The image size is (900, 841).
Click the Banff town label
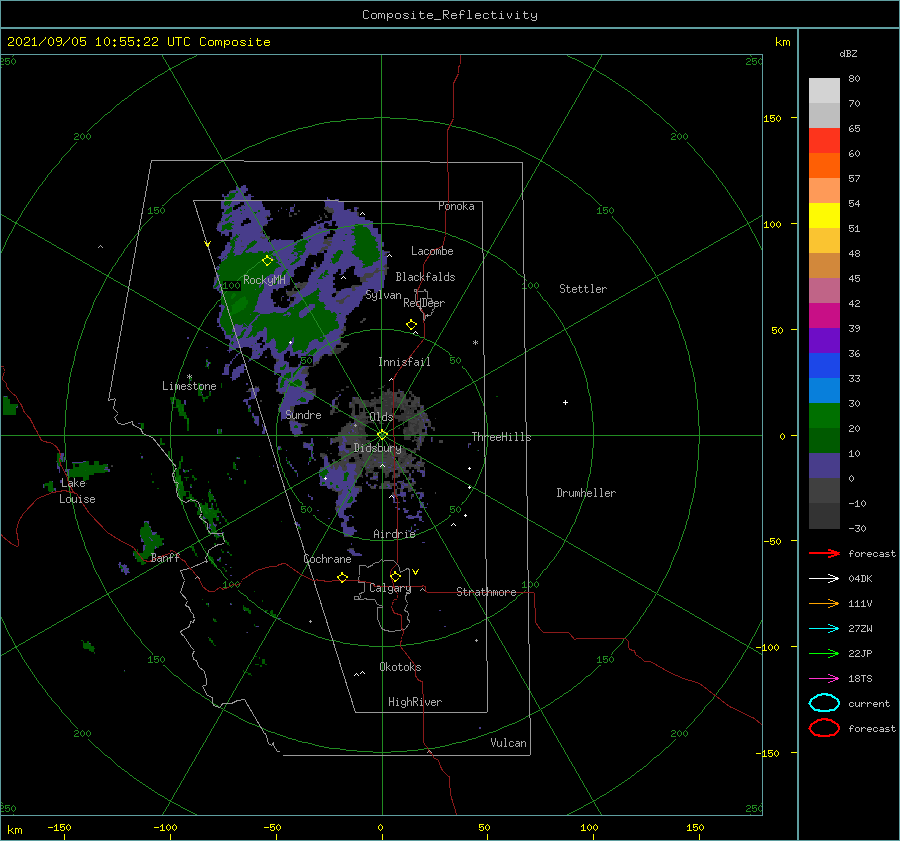click(x=165, y=557)
